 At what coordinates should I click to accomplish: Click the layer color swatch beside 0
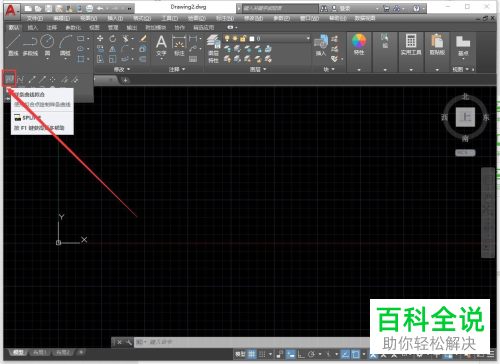click(x=252, y=39)
